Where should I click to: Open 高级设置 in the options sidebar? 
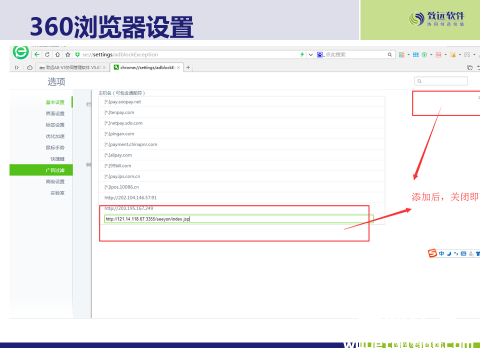click(x=55, y=182)
